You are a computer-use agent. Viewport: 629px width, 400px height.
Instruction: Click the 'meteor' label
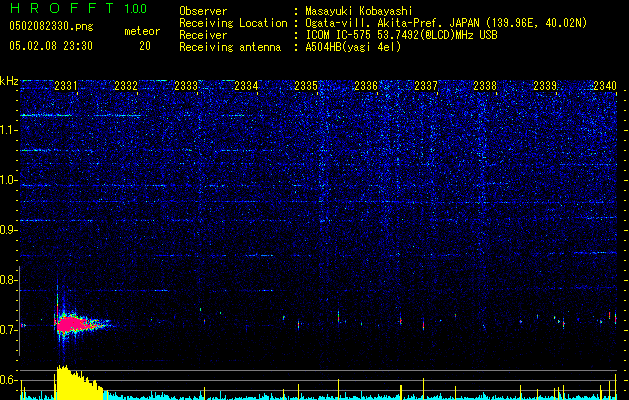(x=142, y=31)
